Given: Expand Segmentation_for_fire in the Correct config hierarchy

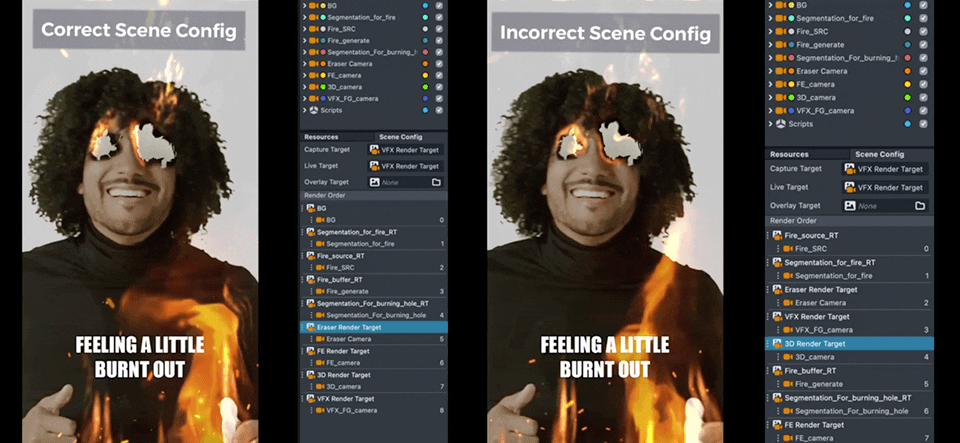Looking at the screenshot, I should (302, 17).
